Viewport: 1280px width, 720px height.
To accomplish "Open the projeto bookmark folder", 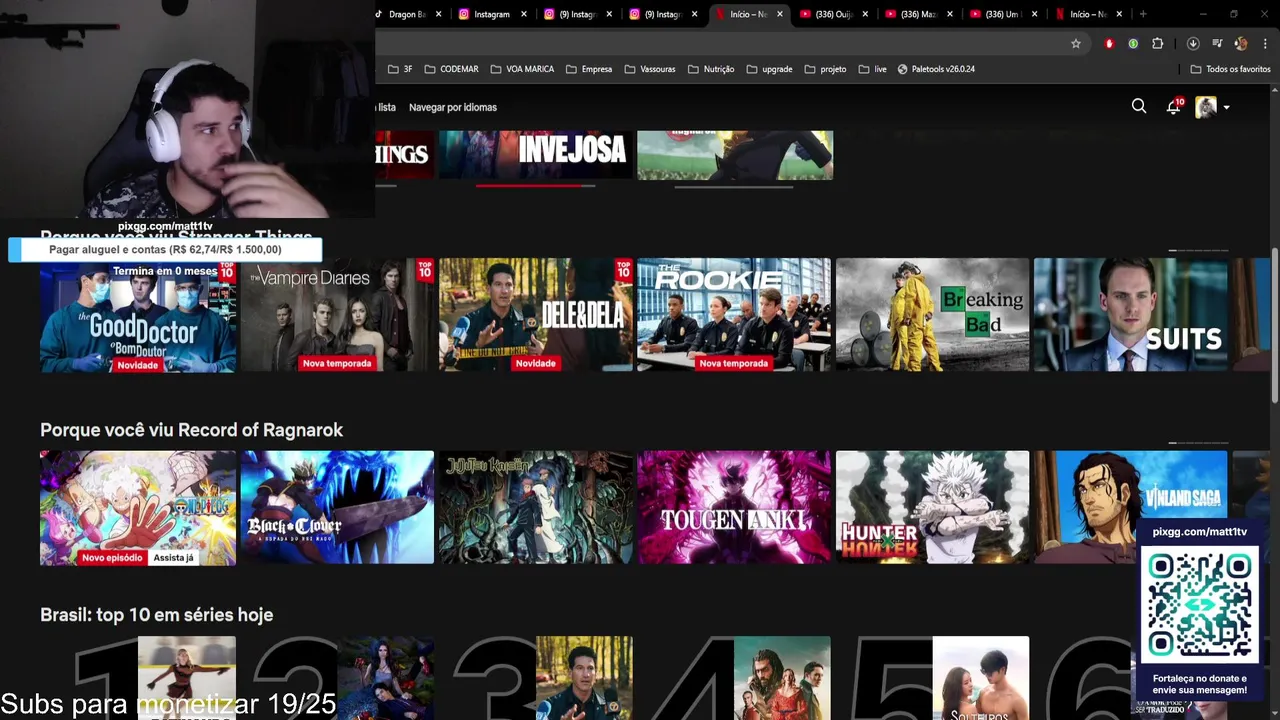I will (826, 69).
